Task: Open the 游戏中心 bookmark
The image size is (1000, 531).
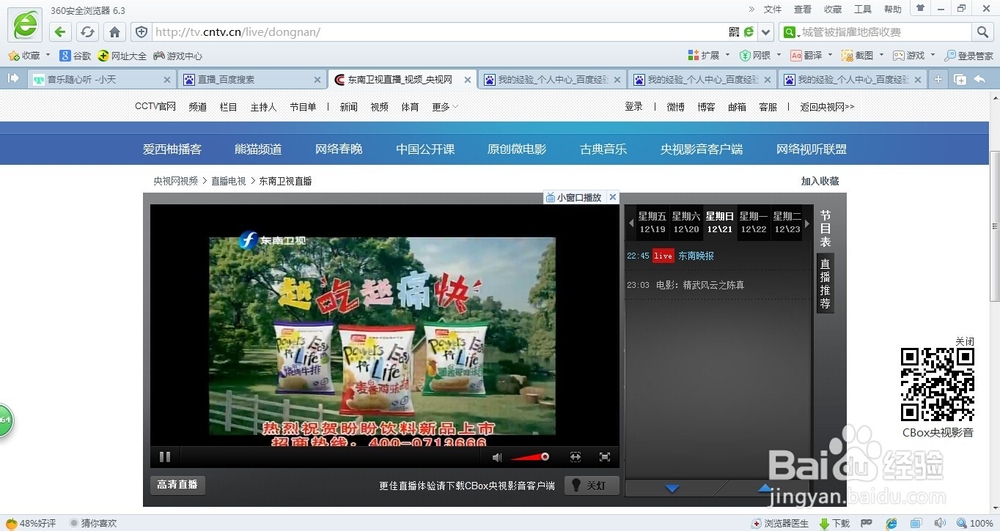Action: (x=178, y=55)
